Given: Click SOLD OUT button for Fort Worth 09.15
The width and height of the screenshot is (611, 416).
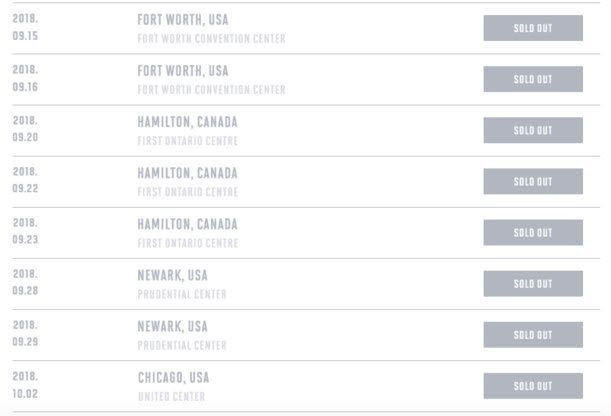Looking at the screenshot, I should (x=532, y=28).
